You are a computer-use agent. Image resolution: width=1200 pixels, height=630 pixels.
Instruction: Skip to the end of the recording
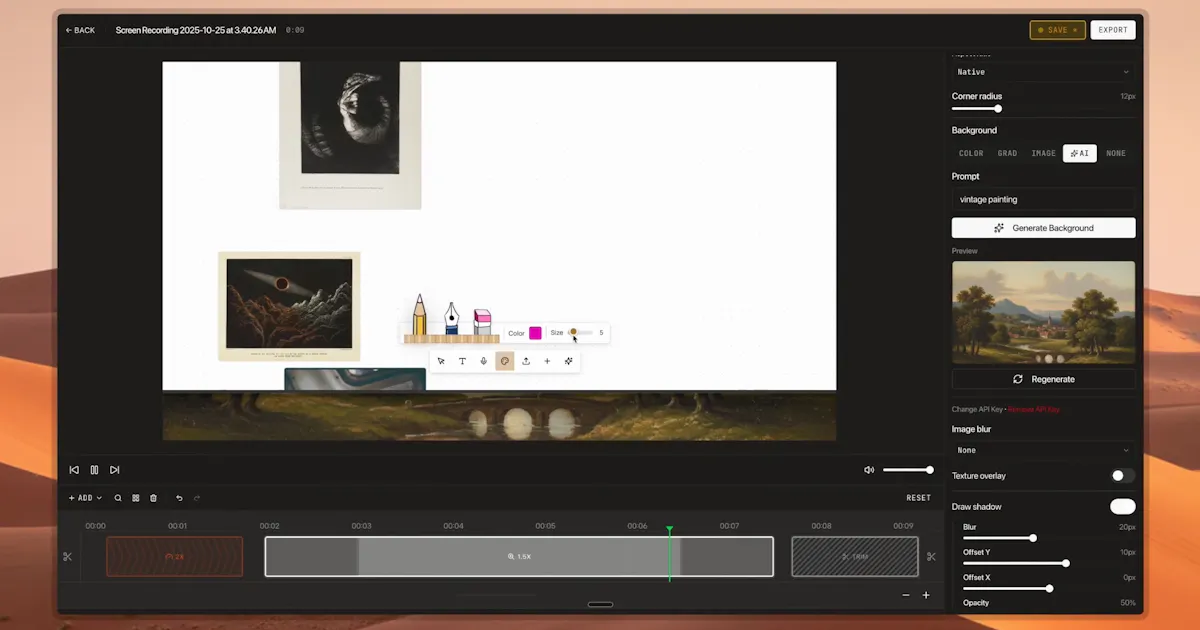(x=115, y=470)
